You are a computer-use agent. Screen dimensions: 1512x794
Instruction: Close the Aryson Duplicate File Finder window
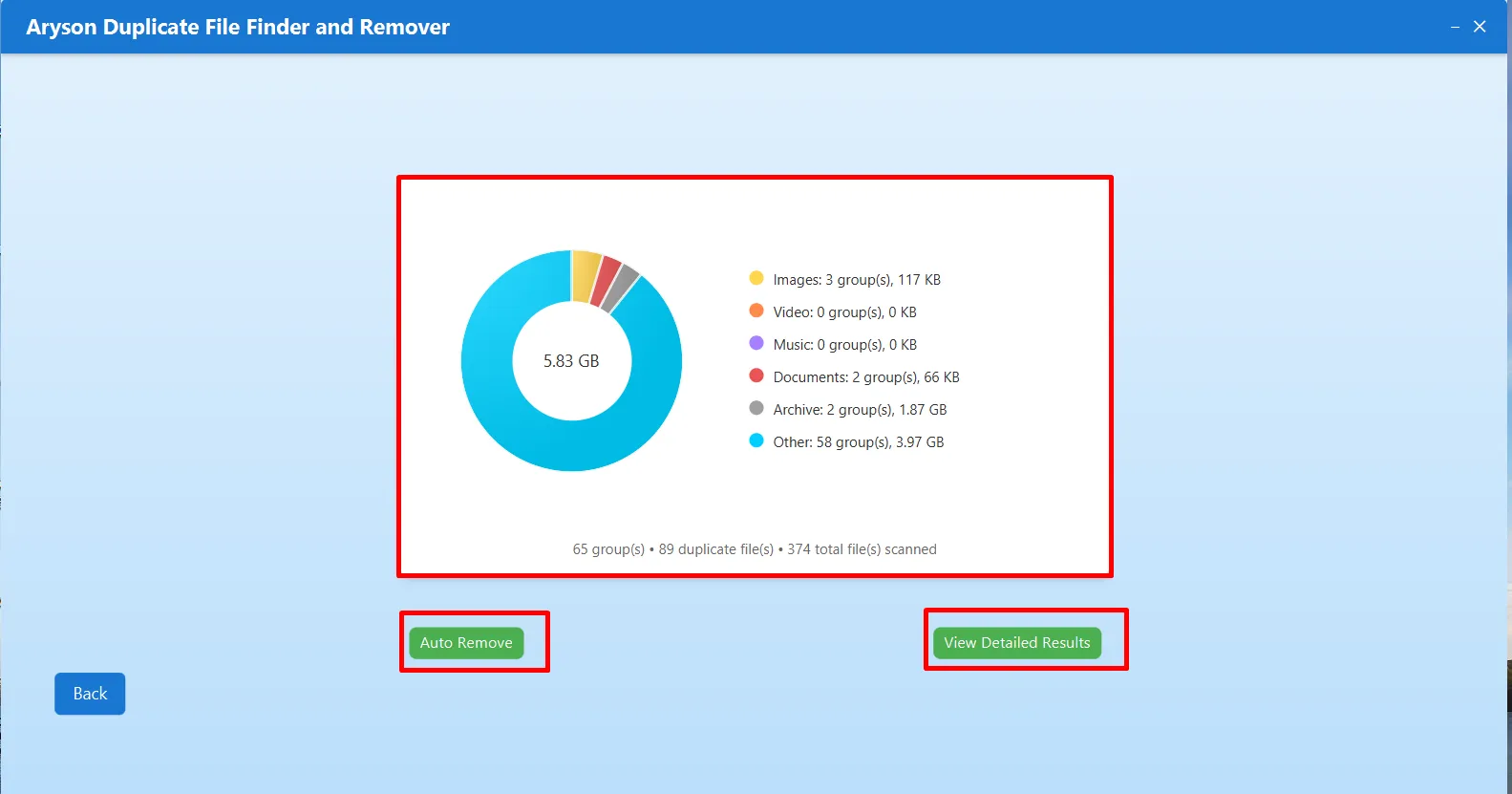(x=1480, y=27)
